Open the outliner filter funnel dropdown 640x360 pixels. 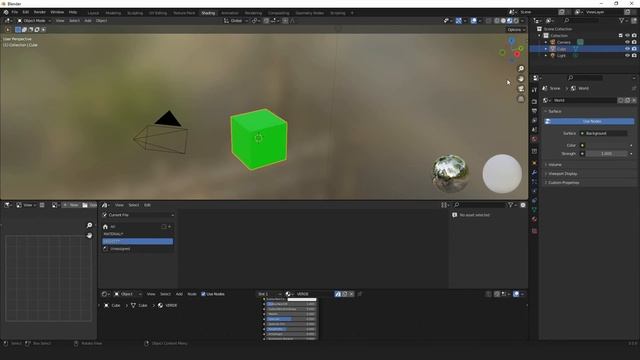[623, 20]
